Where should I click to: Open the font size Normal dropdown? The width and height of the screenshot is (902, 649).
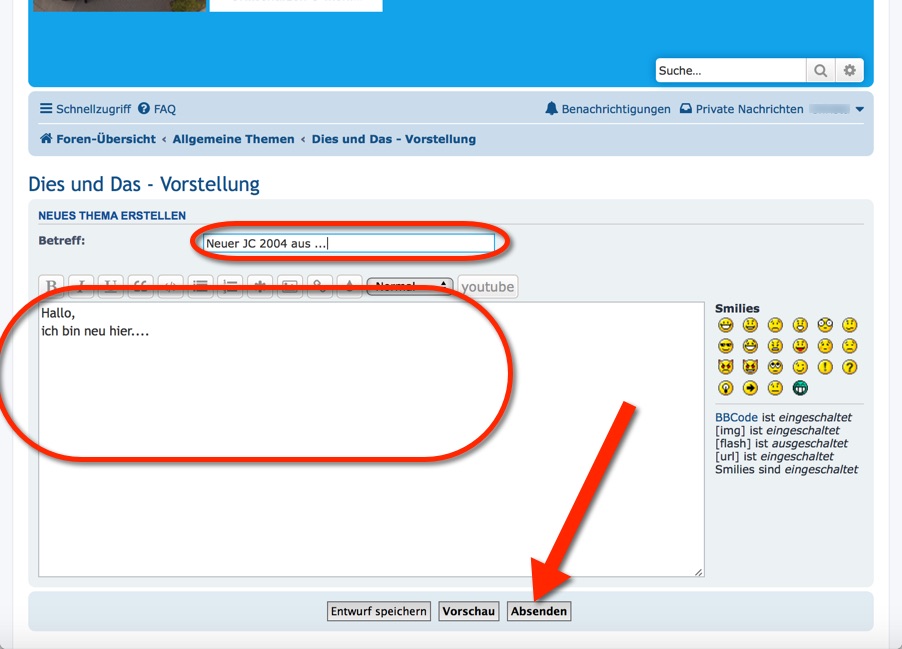click(410, 287)
